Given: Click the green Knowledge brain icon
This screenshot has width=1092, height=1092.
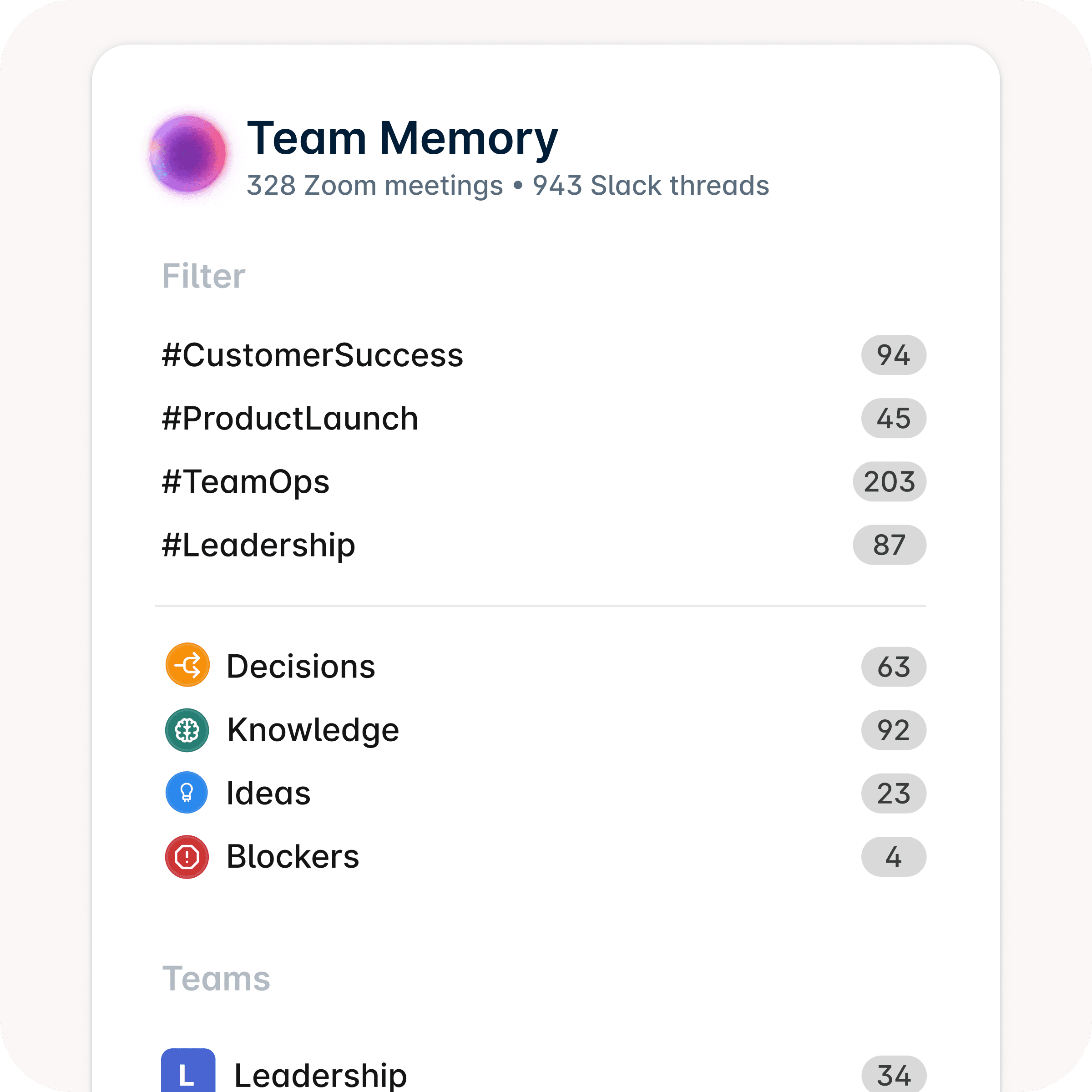Looking at the screenshot, I should (187, 730).
